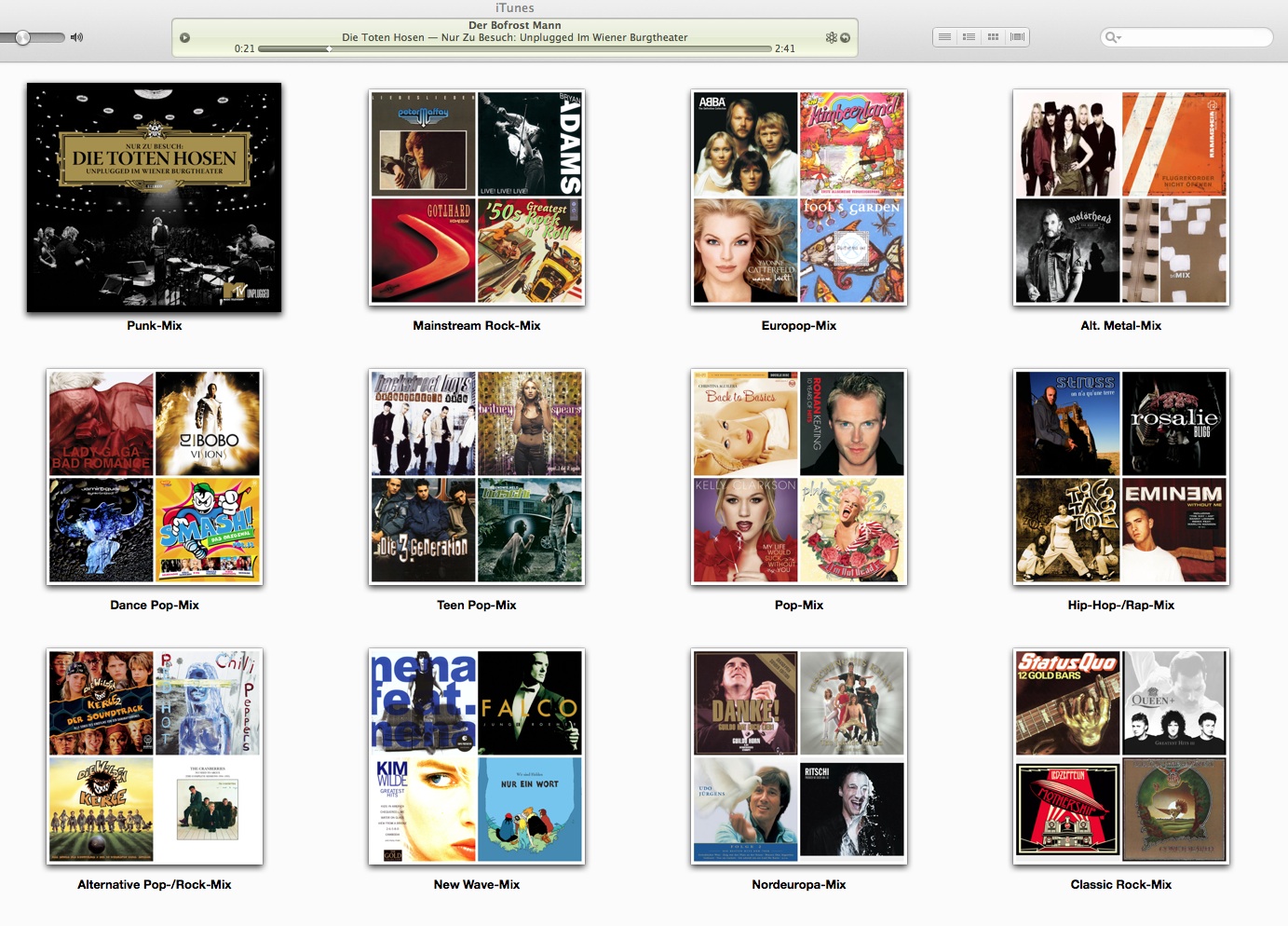
Task: Switch to song list view
Action: click(944, 37)
